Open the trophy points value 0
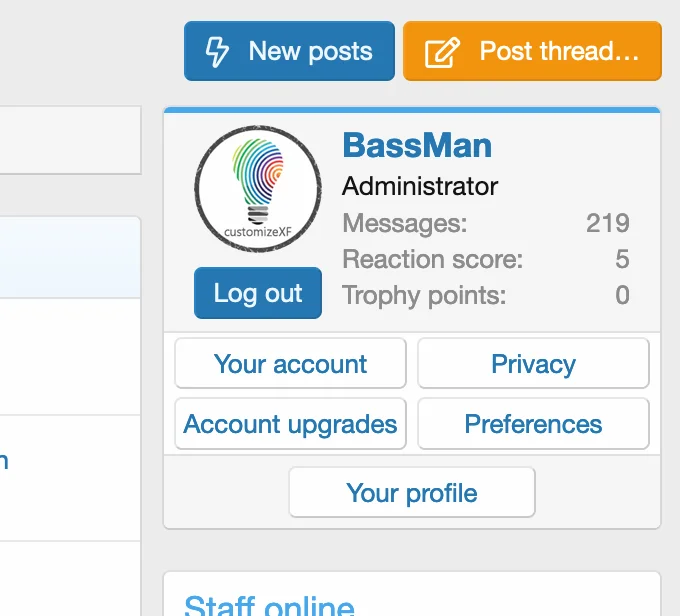 pos(622,295)
